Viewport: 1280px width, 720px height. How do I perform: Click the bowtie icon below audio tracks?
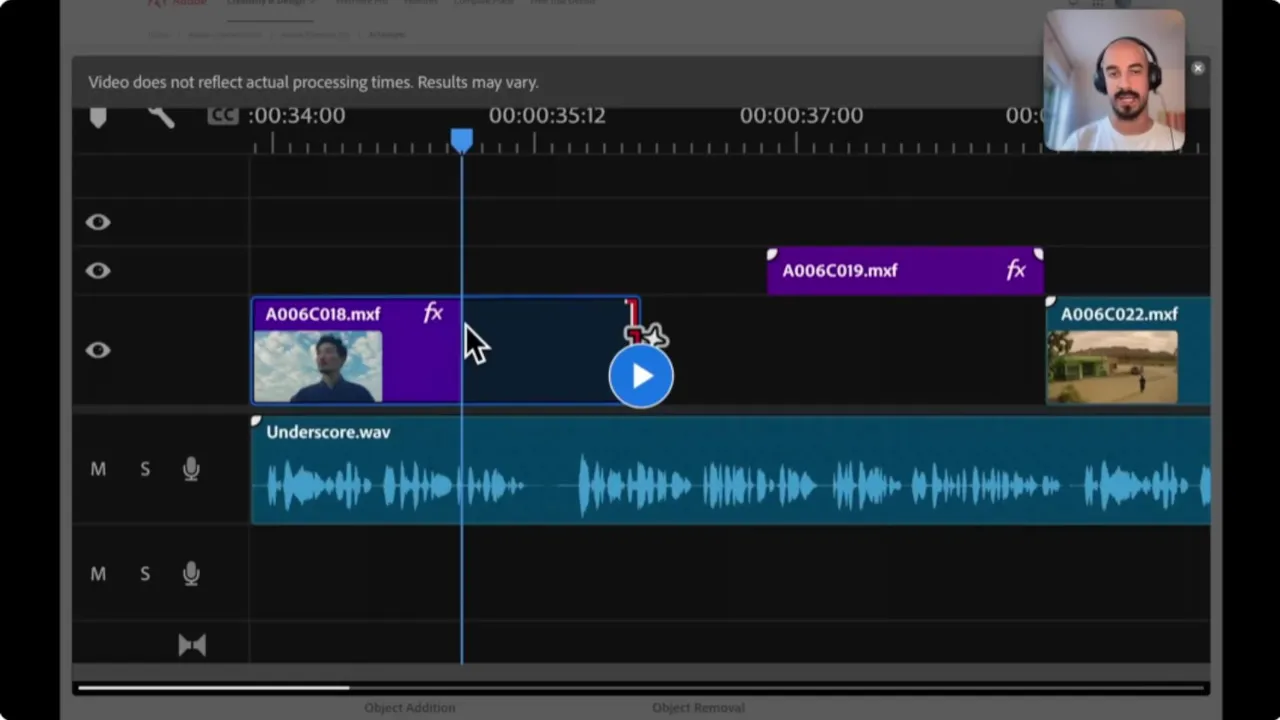pos(192,645)
